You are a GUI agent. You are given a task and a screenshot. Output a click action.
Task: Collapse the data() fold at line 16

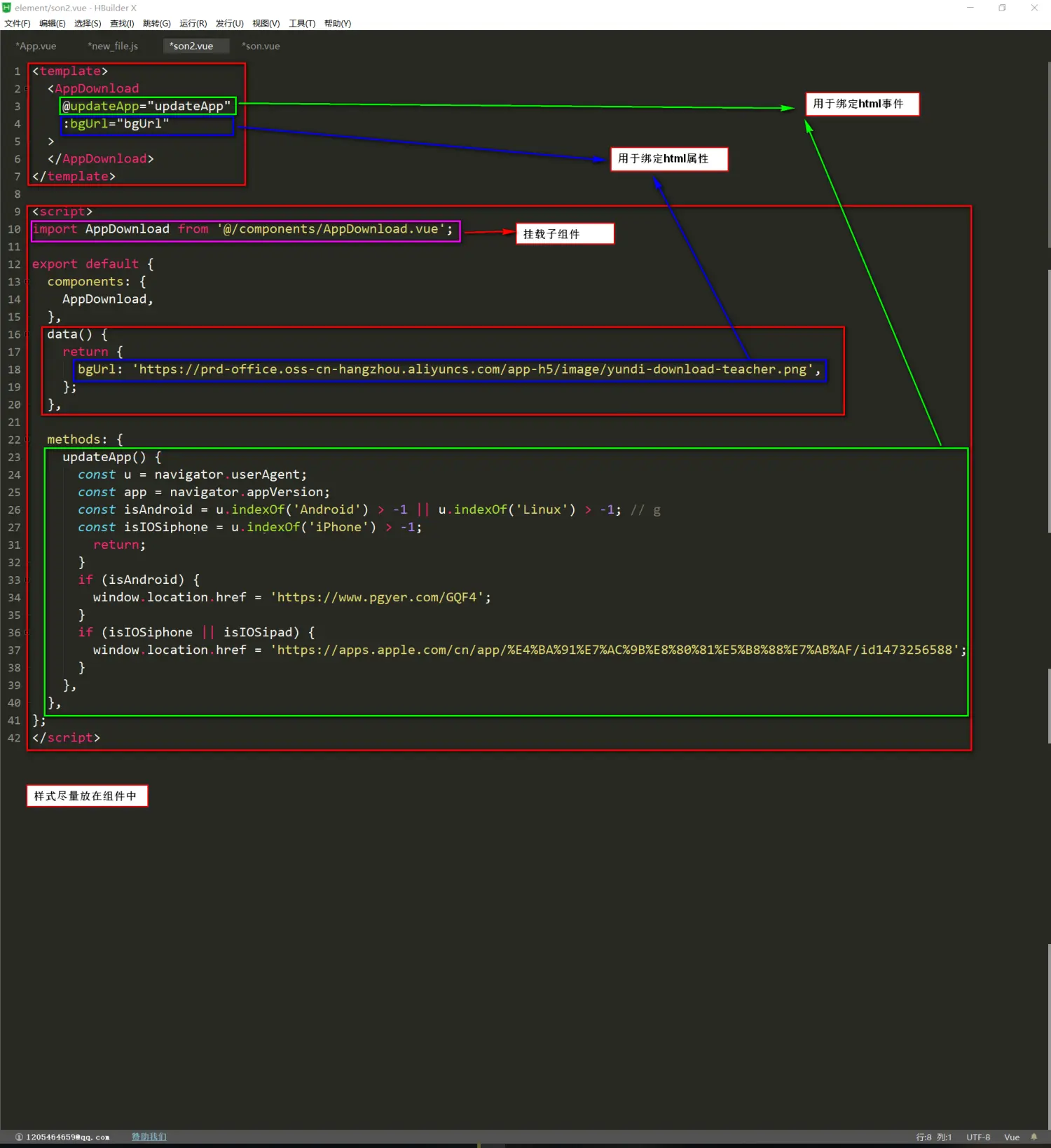coord(27,334)
